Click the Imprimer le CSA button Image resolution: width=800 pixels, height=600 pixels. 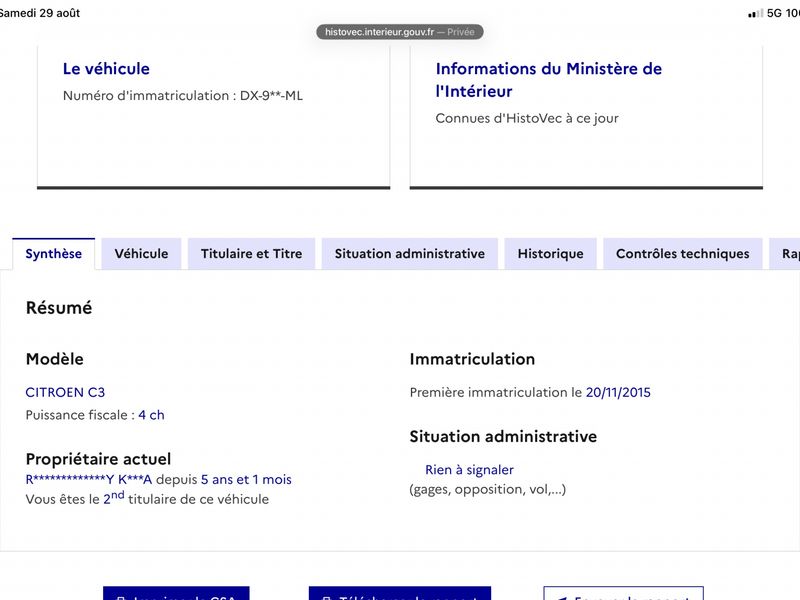click(x=177, y=594)
